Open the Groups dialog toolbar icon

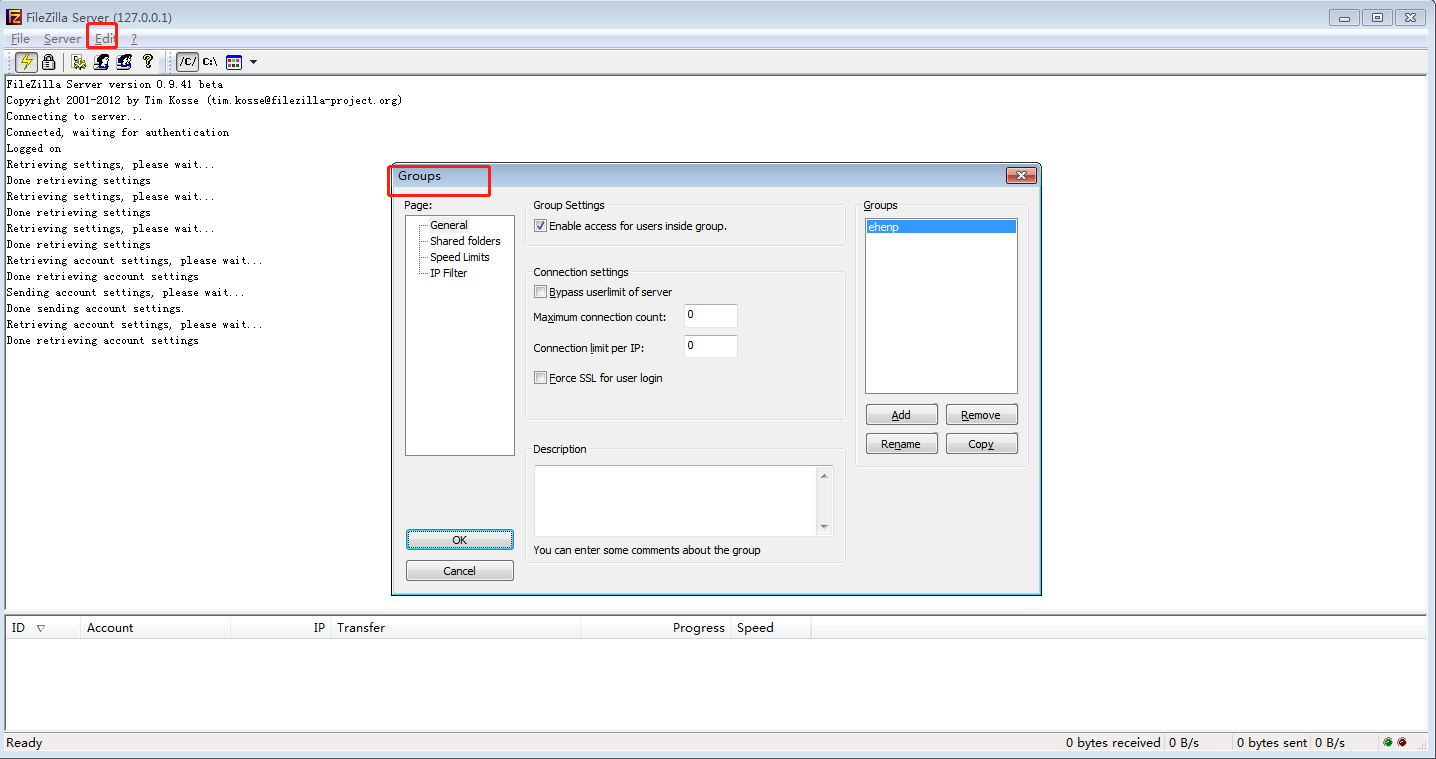point(123,61)
